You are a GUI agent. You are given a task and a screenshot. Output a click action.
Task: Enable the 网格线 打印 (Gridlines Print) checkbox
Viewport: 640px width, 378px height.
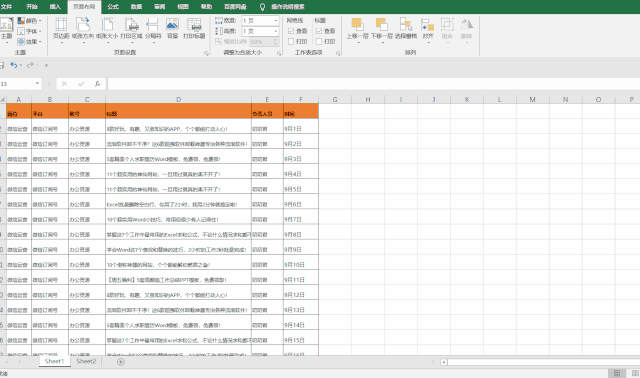coord(291,42)
